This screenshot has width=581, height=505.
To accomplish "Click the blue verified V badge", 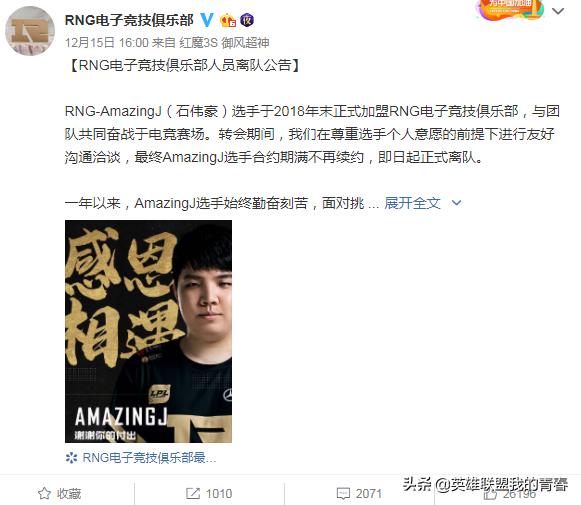I will [207, 20].
